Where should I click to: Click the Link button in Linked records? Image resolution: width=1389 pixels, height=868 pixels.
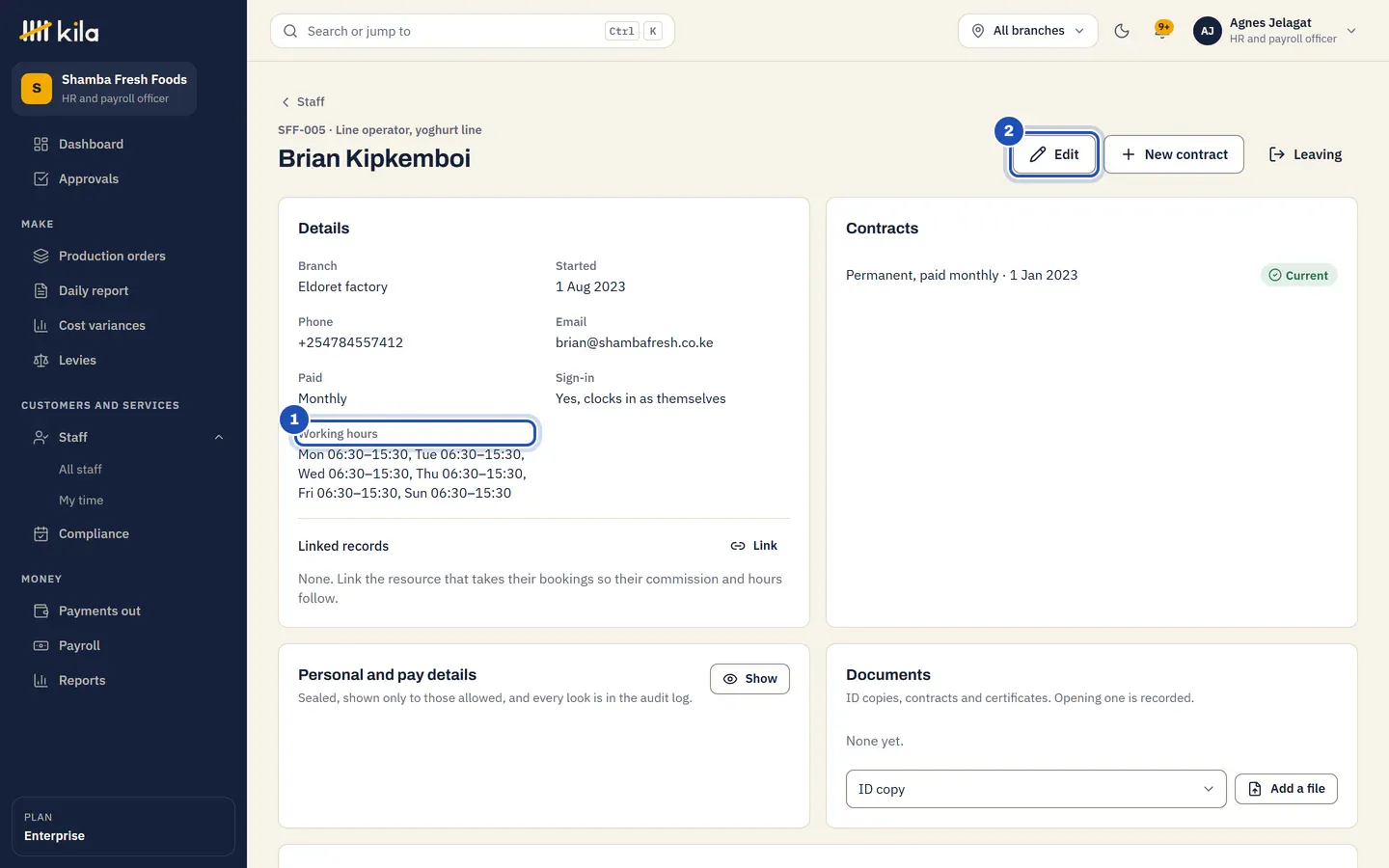754,546
